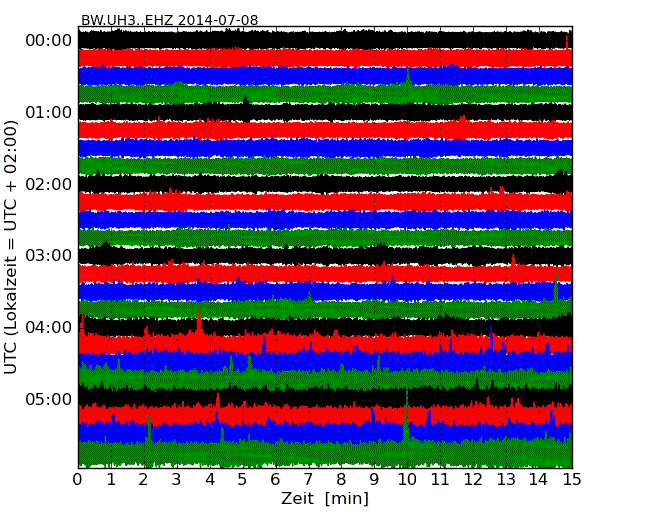Click the bottommost green seismogram trace
This screenshot has width=650, height=520.
coord(325,453)
